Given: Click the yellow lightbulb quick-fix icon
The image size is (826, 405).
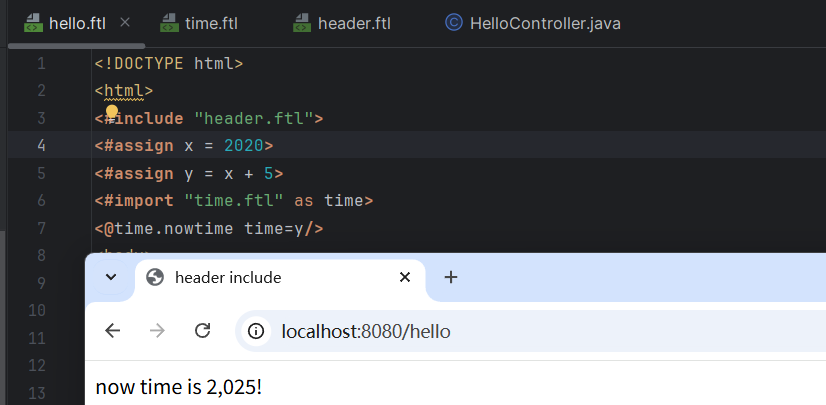Looking at the screenshot, I should (x=112, y=111).
